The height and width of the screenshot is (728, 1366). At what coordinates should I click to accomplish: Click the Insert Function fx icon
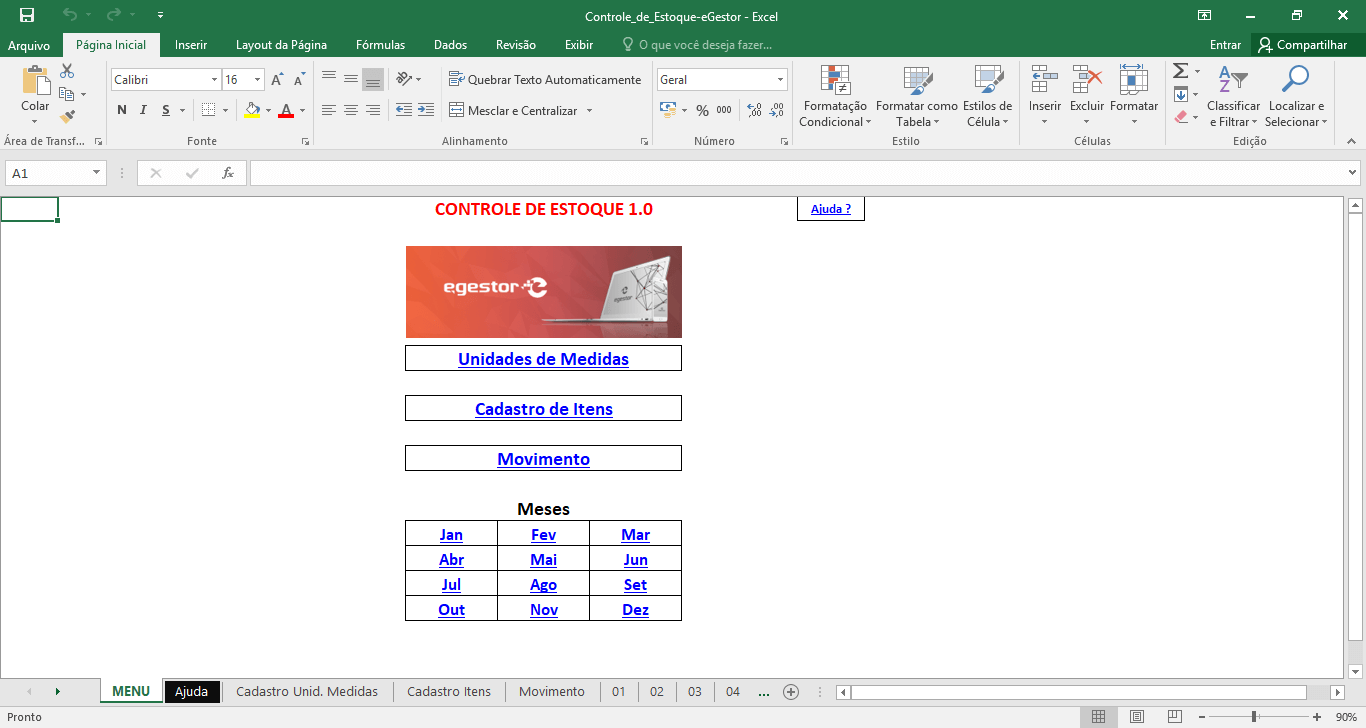point(228,173)
